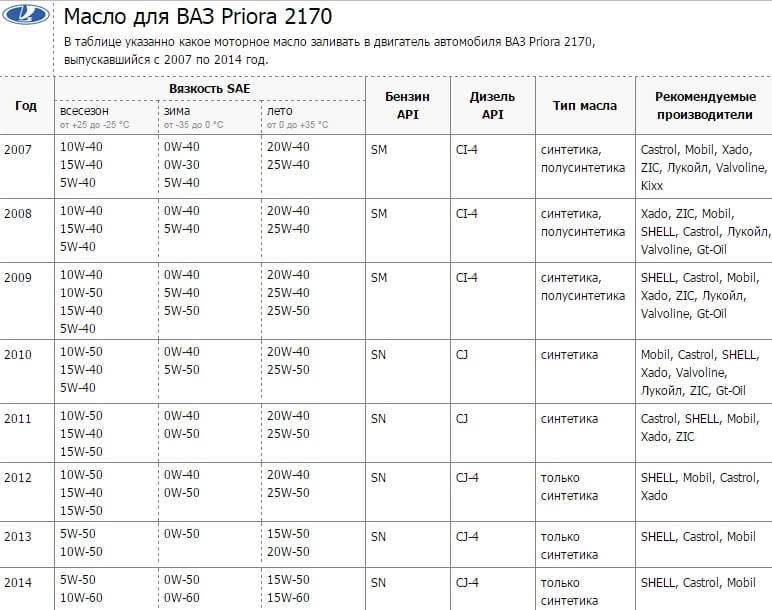Screen dimensions: 772x610
Task: Click the 2012 manufacturers cell ending in Xado
Action: (698, 487)
